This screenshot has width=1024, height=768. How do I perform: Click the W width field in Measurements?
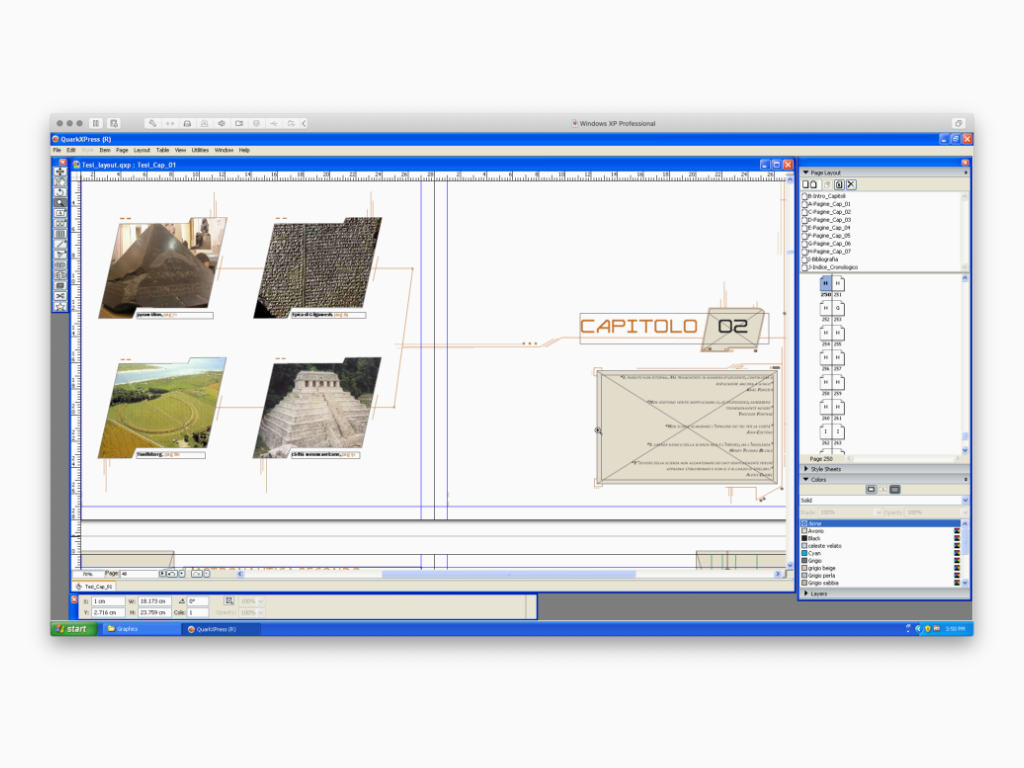coord(153,601)
